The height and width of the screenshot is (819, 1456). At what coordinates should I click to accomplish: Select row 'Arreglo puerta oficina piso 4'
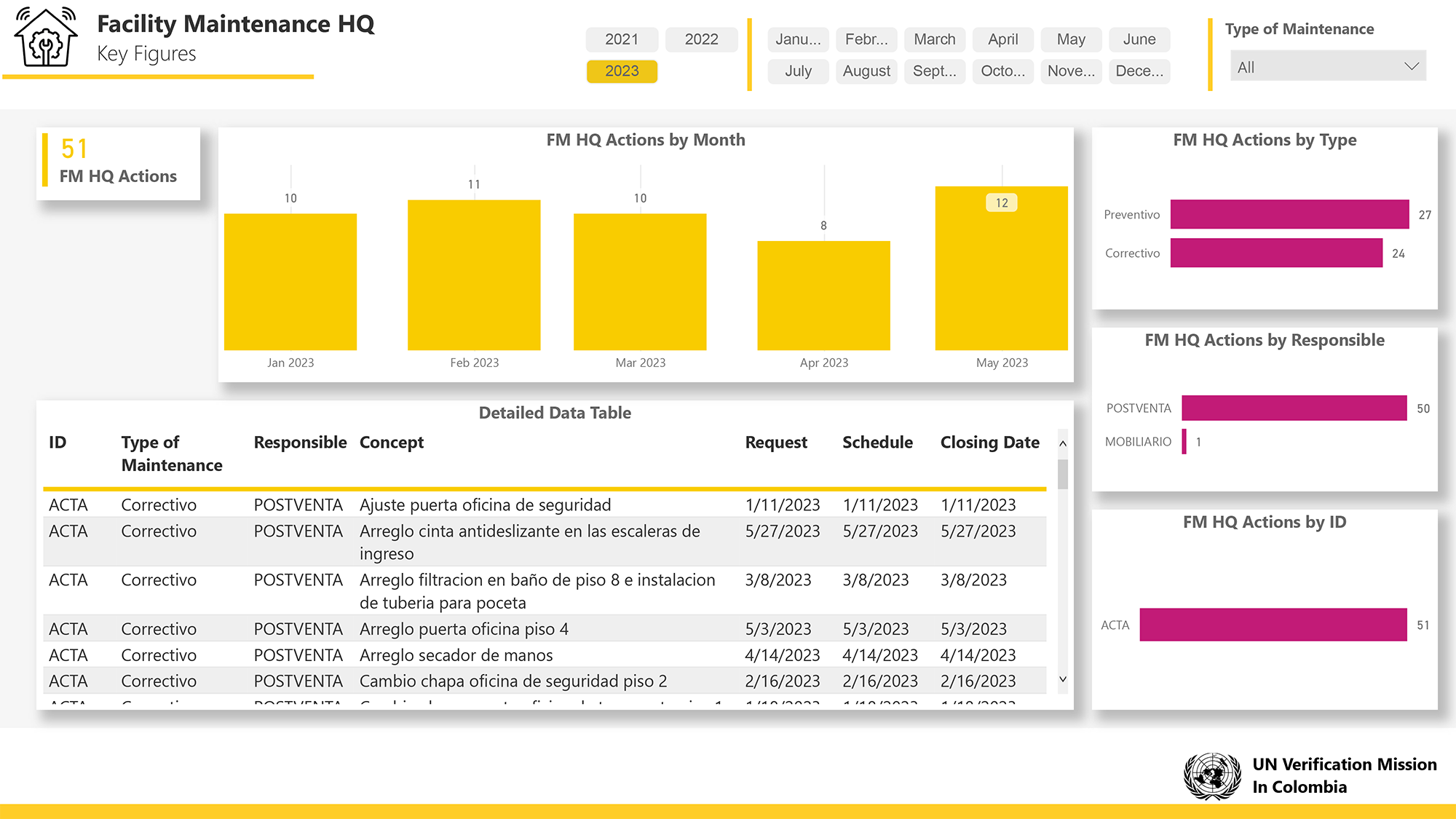pos(545,628)
